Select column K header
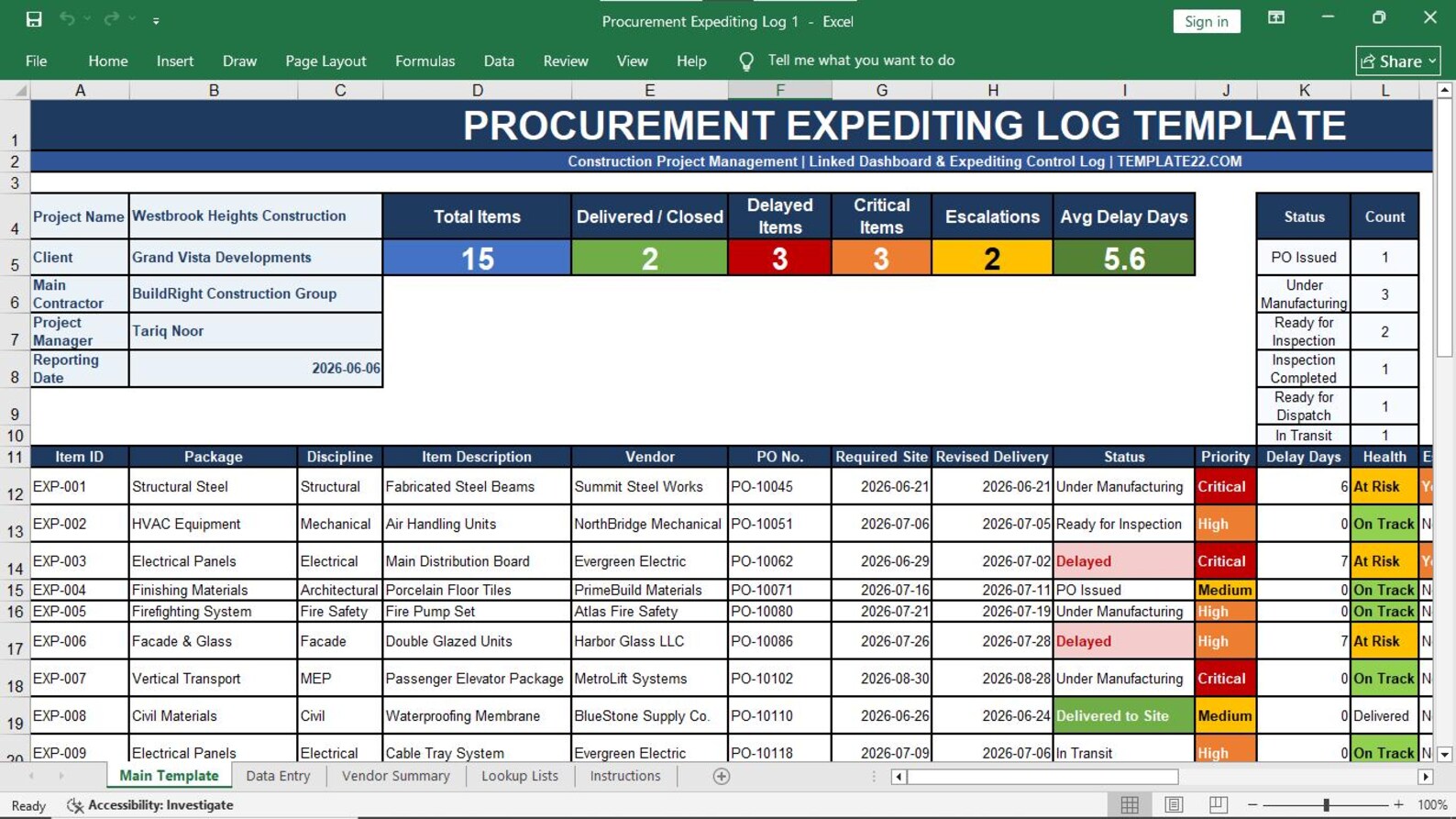The width and height of the screenshot is (1456, 819). pyautogui.click(x=1304, y=90)
